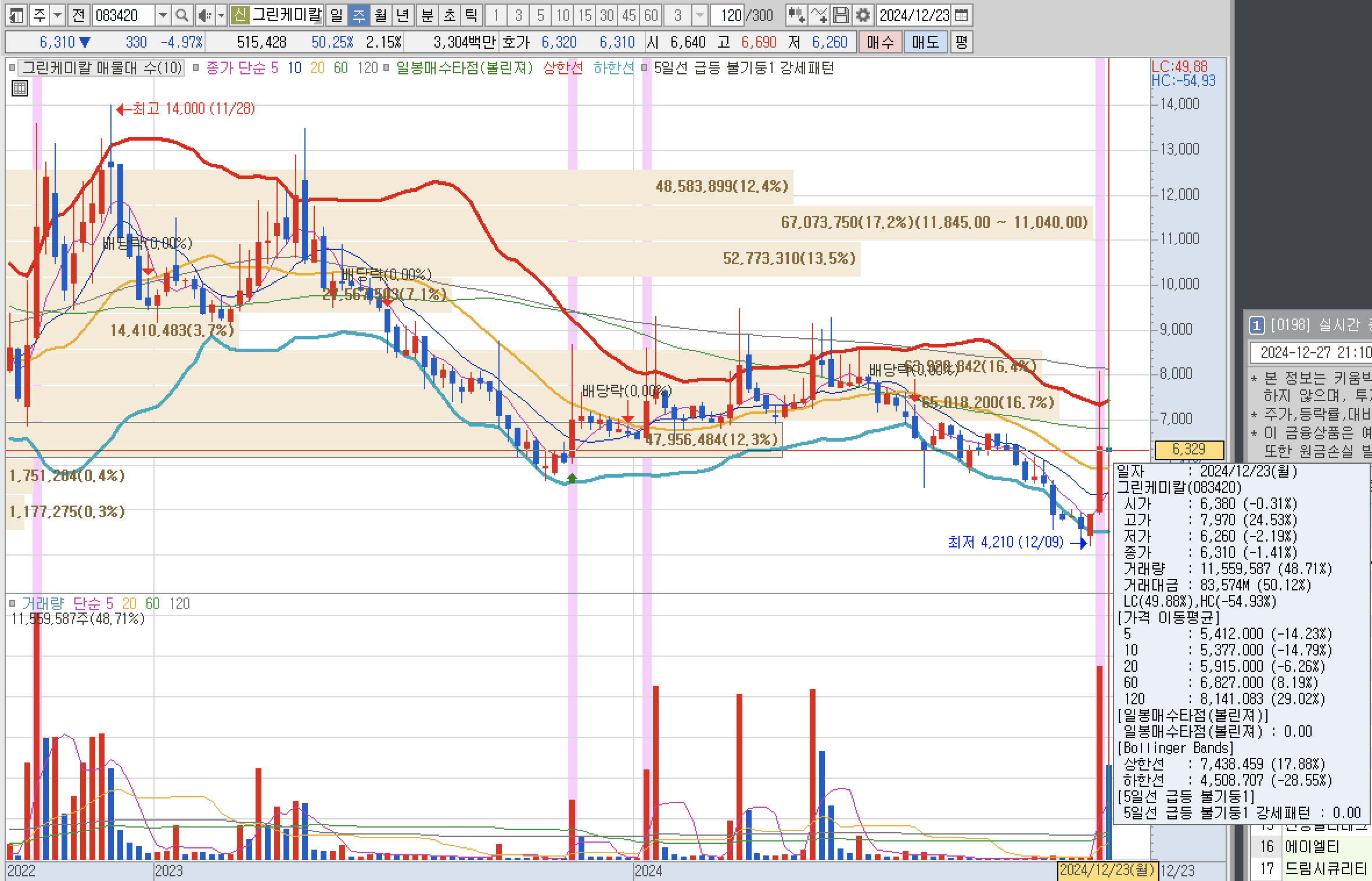Toggle 그린케미칼 매물대 indicator marker

(12, 68)
